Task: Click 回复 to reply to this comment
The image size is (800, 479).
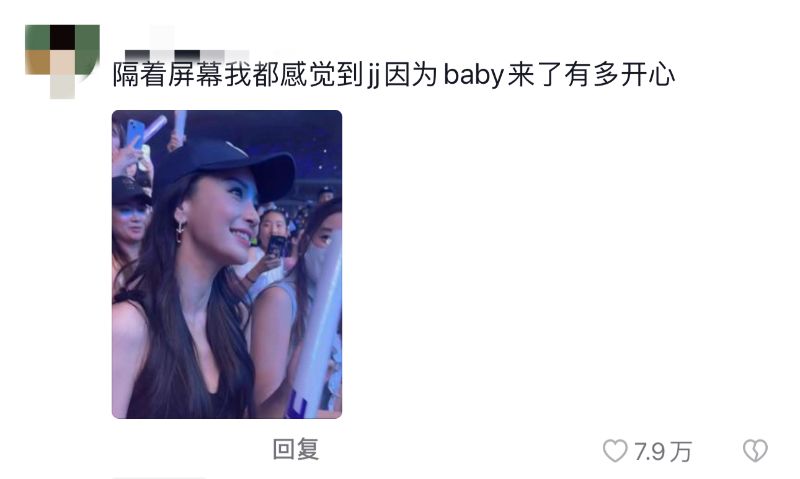Action: click(295, 449)
